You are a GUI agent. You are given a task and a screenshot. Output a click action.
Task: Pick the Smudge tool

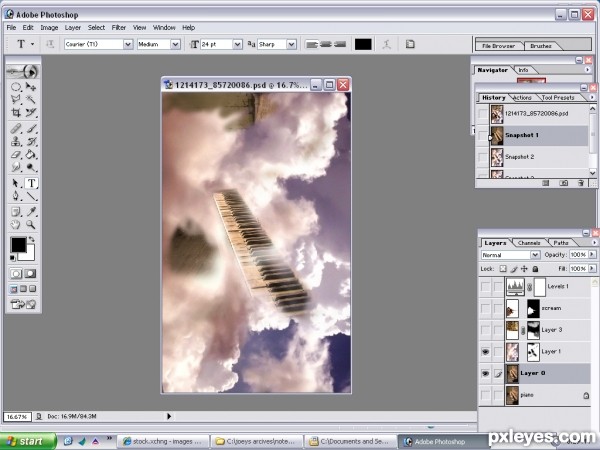click(x=16, y=167)
